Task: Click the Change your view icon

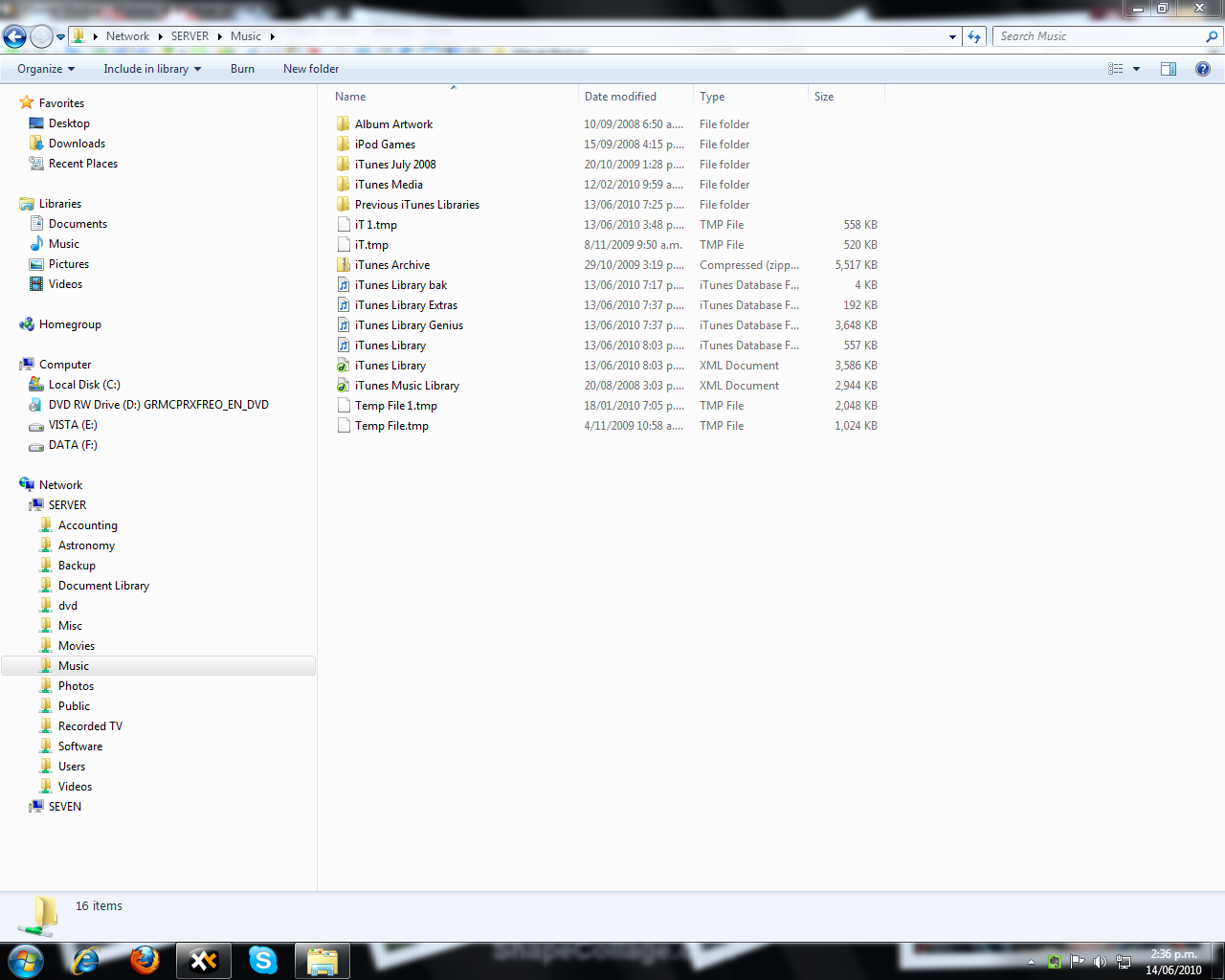Action: [x=1115, y=69]
